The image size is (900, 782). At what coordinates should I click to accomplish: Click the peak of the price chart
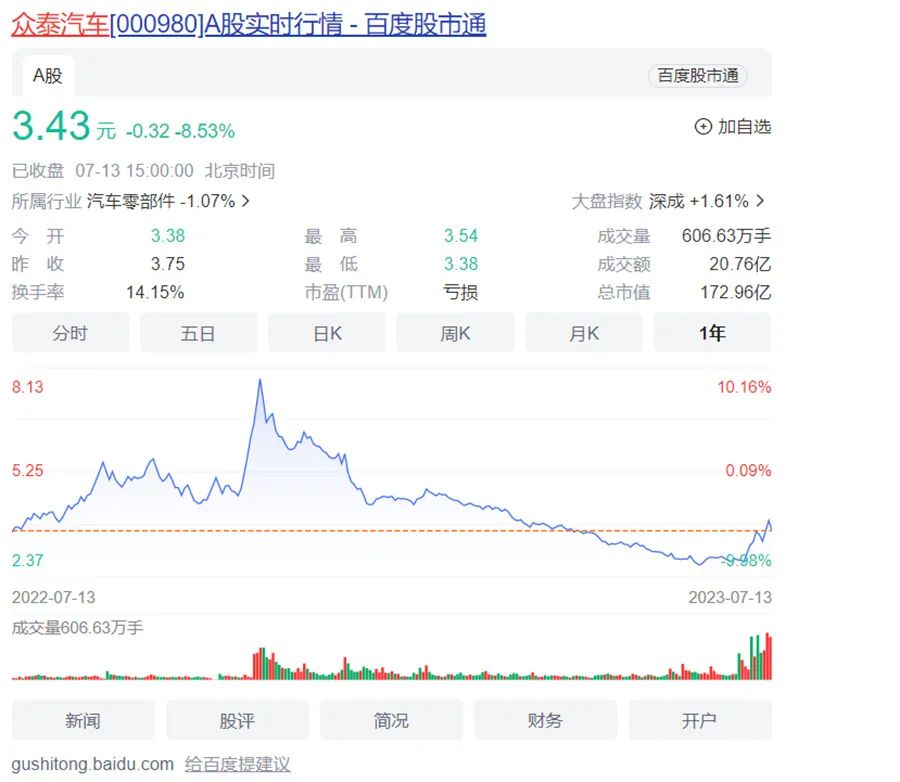(260, 381)
